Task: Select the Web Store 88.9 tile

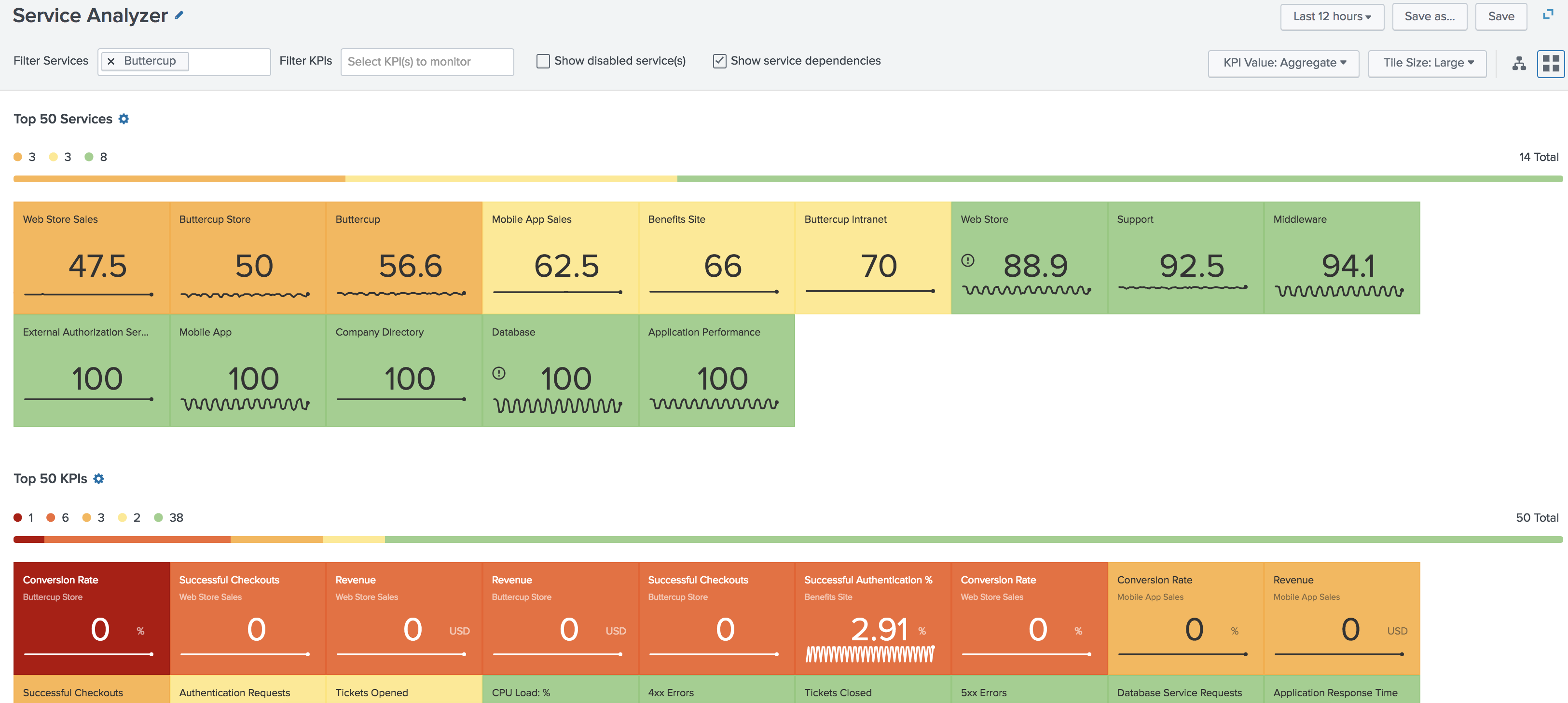Action: coord(1029,258)
